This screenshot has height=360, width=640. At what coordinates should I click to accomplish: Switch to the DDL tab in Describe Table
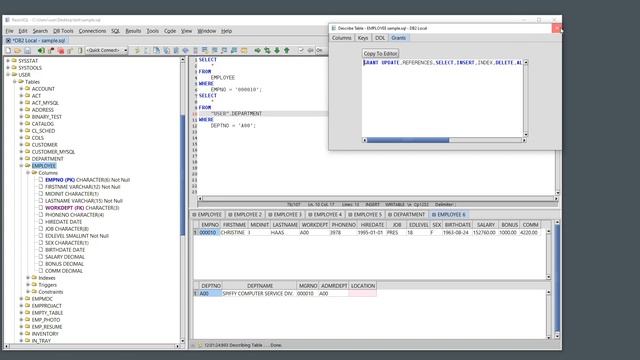(380, 38)
